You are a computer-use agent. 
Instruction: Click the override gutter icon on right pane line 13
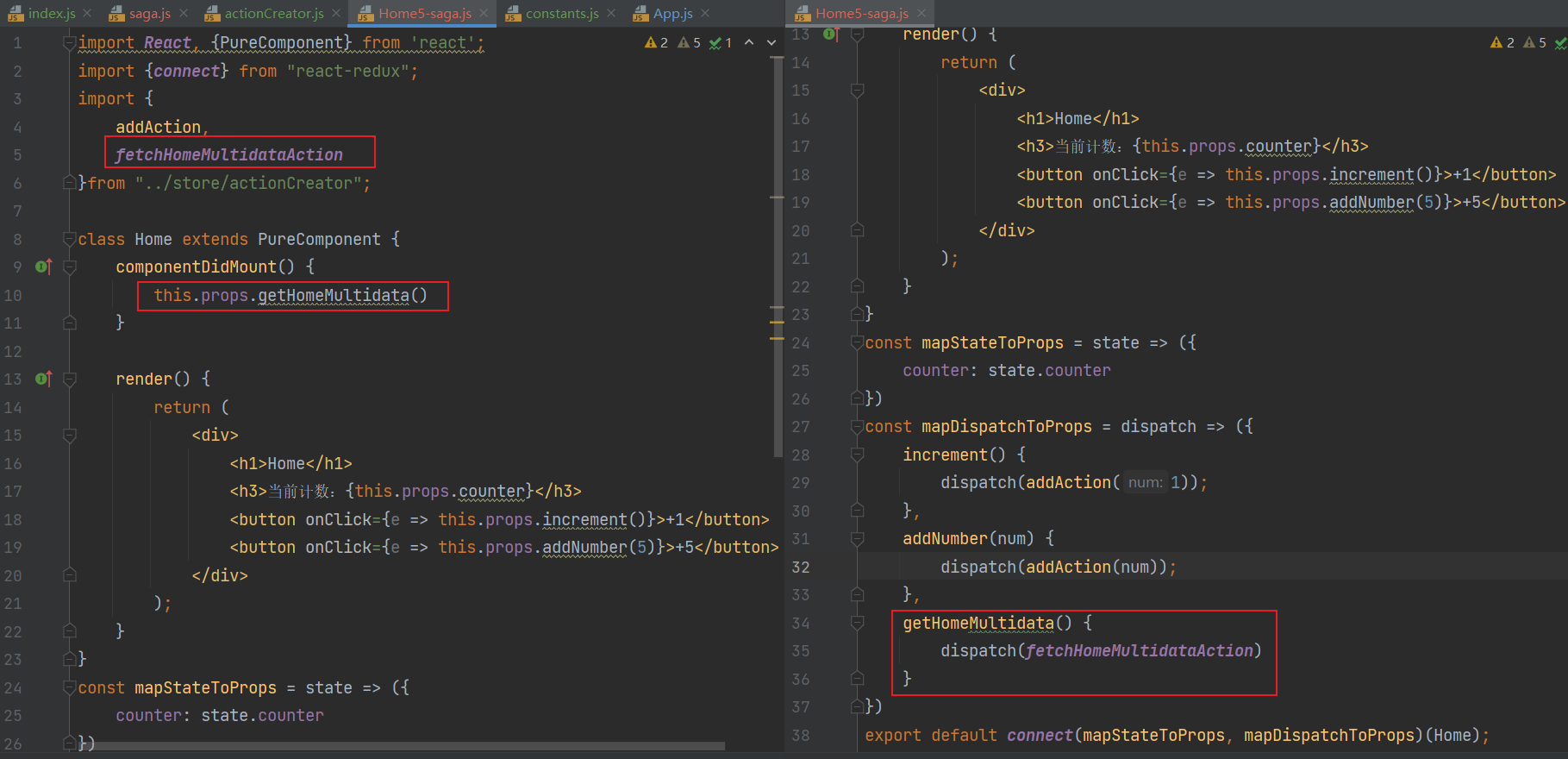pos(831,34)
